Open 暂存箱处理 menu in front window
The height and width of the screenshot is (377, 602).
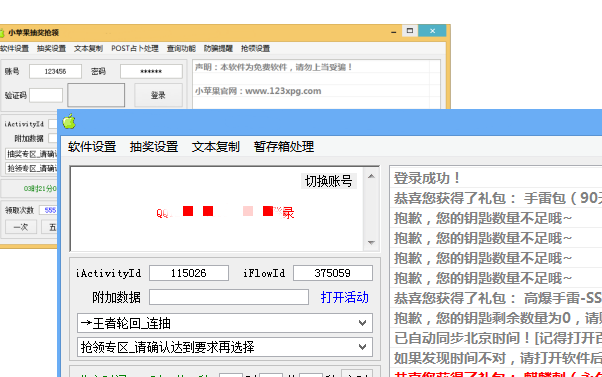[x=284, y=147]
